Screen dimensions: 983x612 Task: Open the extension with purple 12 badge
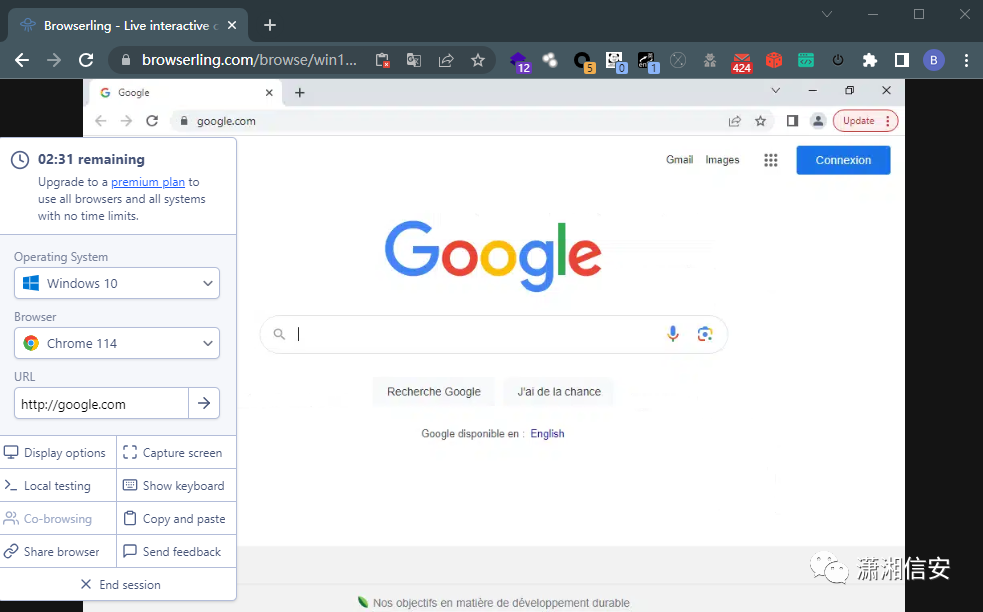click(520, 61)
